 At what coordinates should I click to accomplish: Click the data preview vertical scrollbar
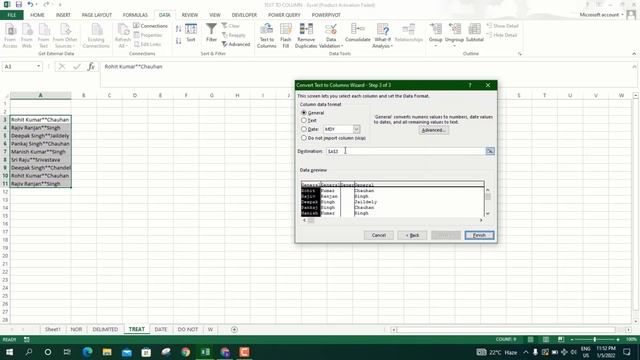coord(487,202)
